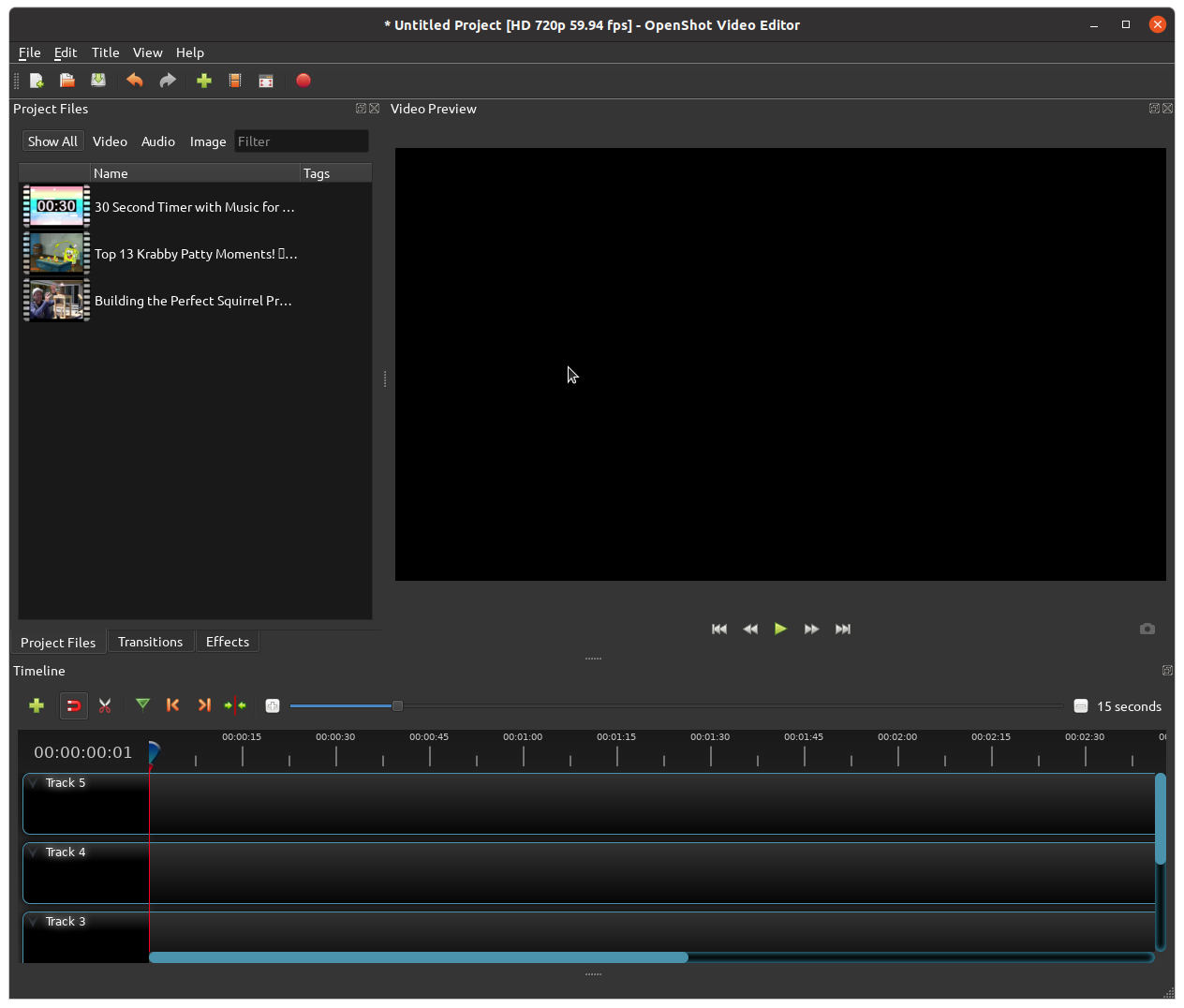Image resolution: width=1184 pixels, height=1008 pixels.
Task: Jump to the previous marker
Action: pyautogui.click(x=173, y=704)
